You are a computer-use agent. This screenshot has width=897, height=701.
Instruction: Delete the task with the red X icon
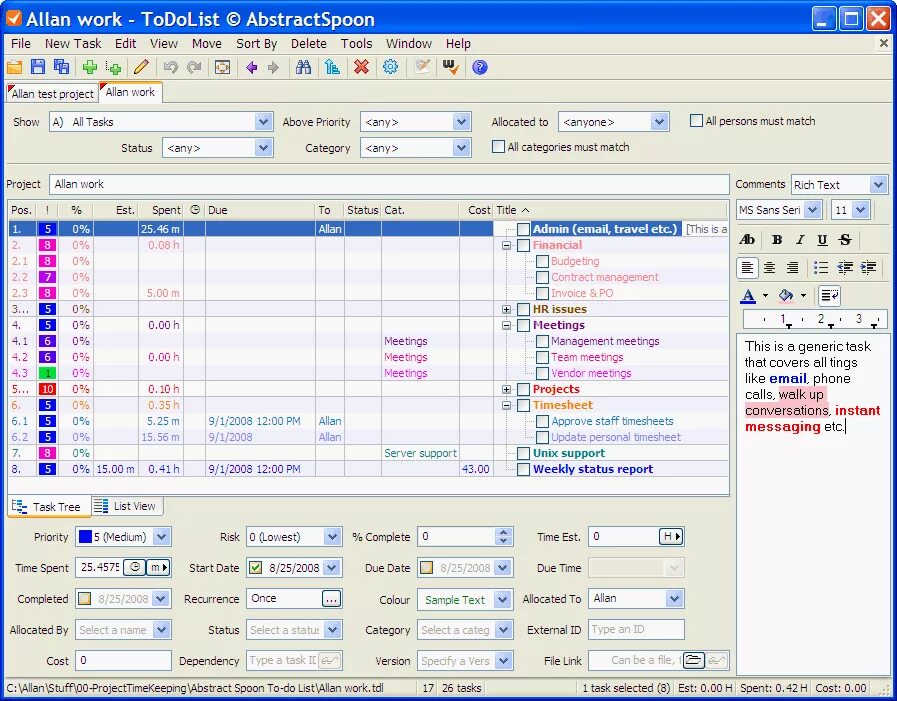361,67
